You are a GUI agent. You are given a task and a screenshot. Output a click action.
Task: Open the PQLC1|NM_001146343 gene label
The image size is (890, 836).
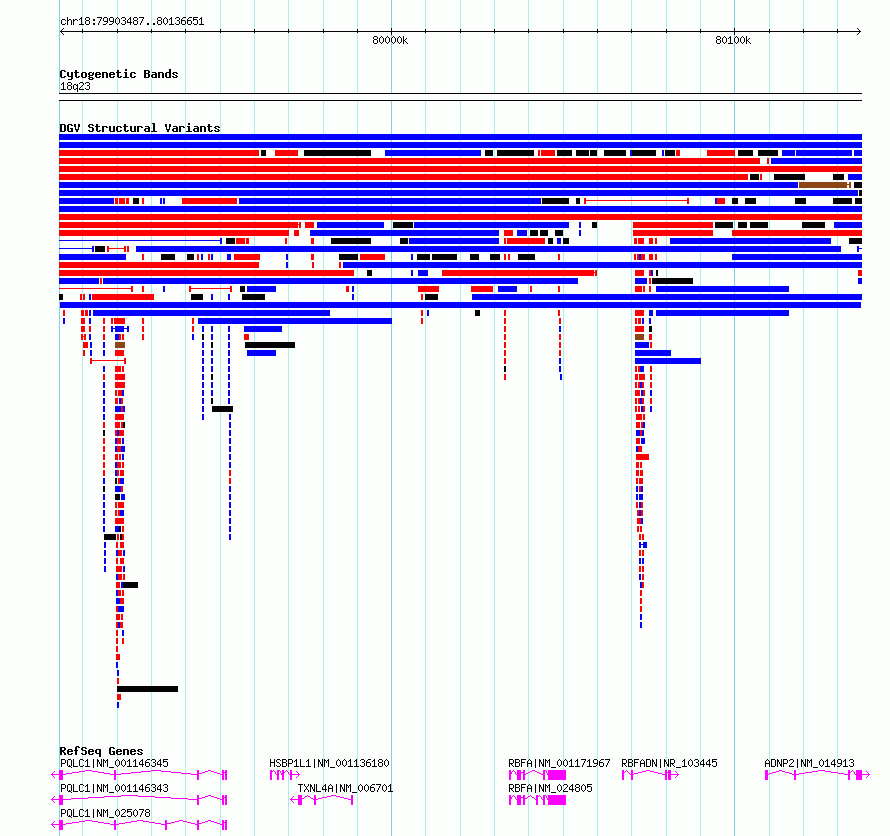[114, 788]
